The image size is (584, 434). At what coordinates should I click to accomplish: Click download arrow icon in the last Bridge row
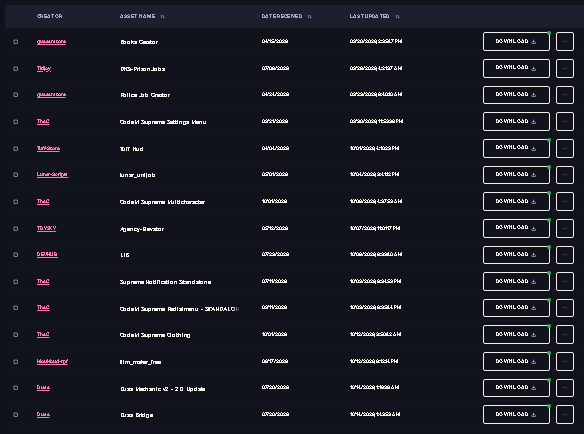pyautogui.click(x=534, y=415)
